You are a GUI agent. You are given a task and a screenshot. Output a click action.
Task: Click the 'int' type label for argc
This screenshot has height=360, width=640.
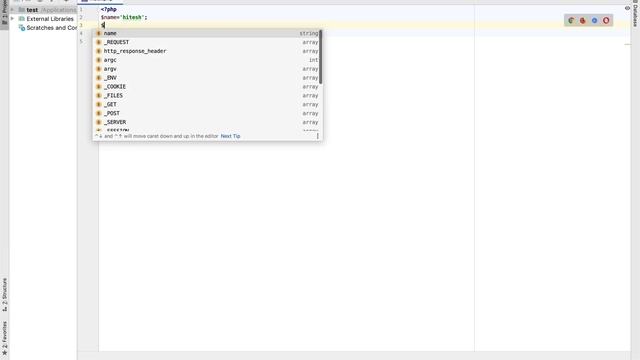[313, 60]
